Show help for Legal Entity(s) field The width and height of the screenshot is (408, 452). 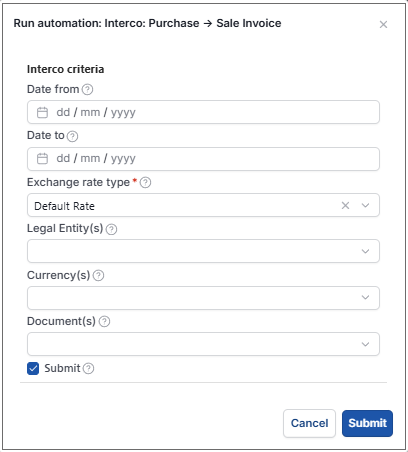click(x=111, y=229)
